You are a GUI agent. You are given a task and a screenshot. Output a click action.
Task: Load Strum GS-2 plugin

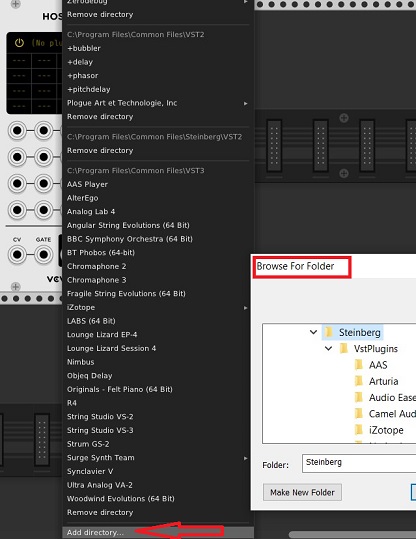(158, 444)
